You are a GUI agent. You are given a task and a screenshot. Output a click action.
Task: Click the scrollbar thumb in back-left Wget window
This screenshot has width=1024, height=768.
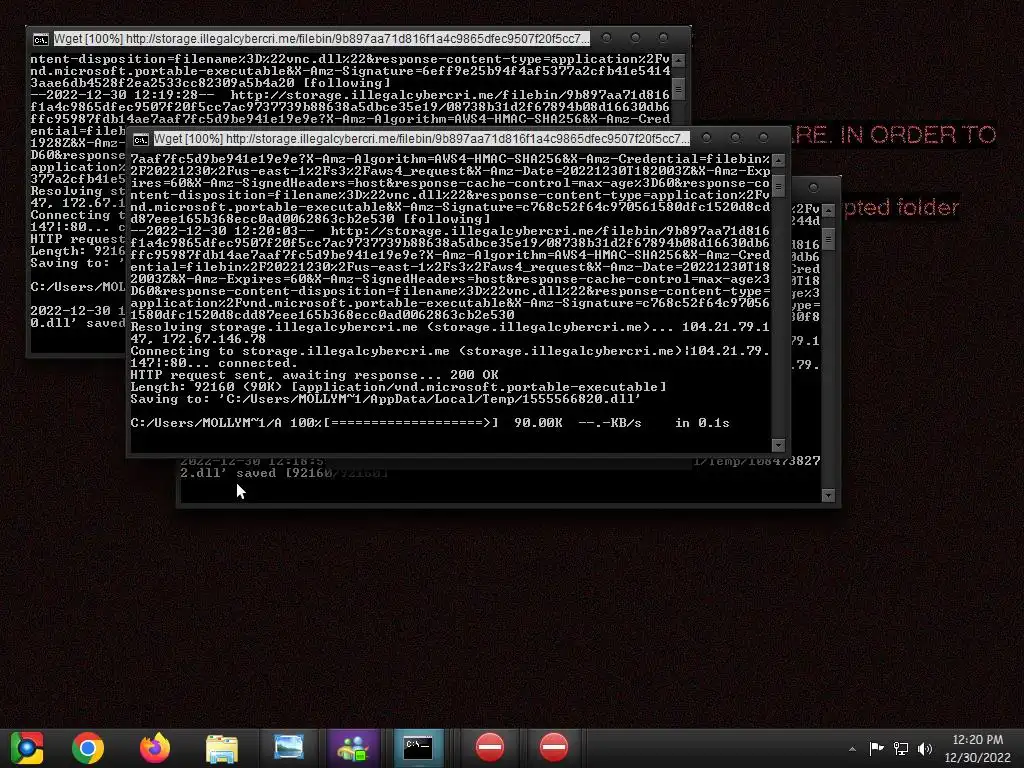pyautogui.click(x=679, y=88)
